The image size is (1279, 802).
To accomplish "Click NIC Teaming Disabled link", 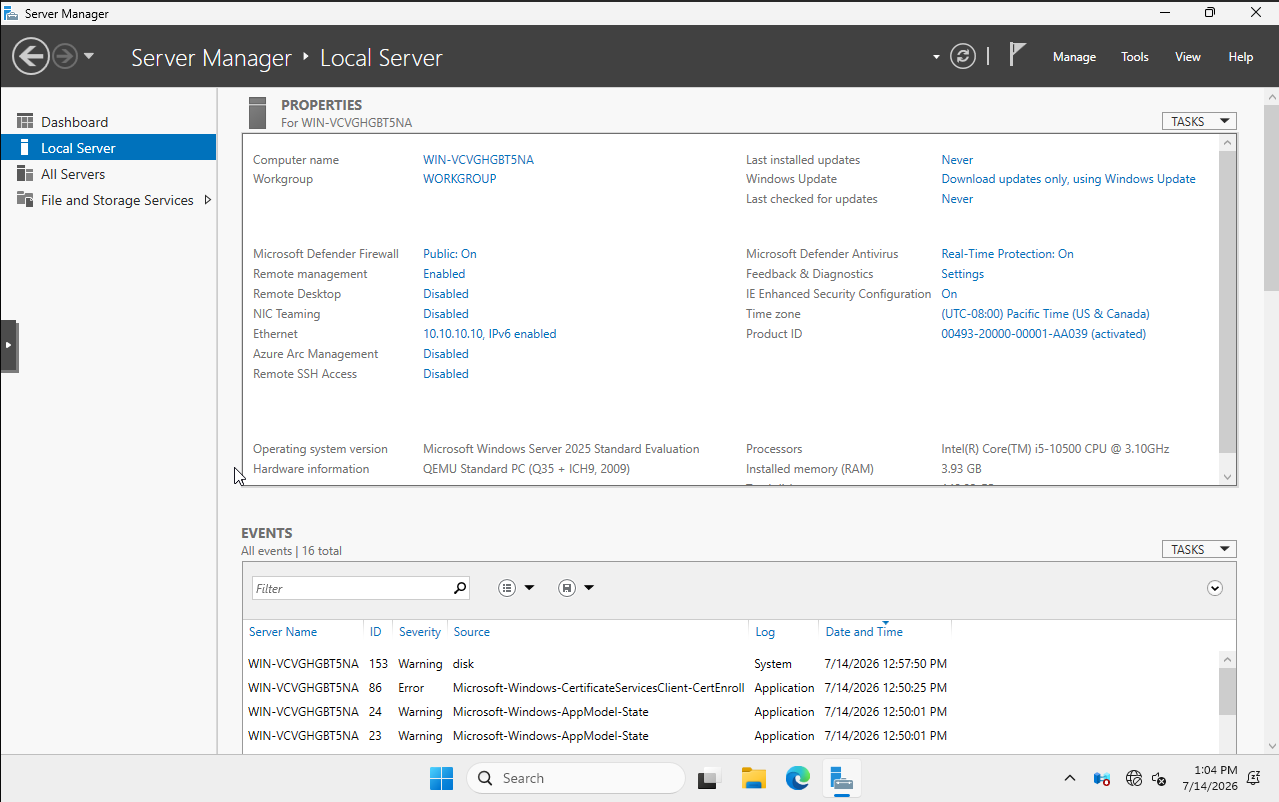I will (x=446, y=314).
